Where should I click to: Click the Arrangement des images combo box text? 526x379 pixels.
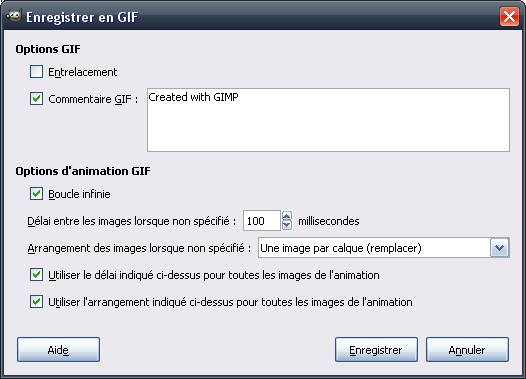341,248
